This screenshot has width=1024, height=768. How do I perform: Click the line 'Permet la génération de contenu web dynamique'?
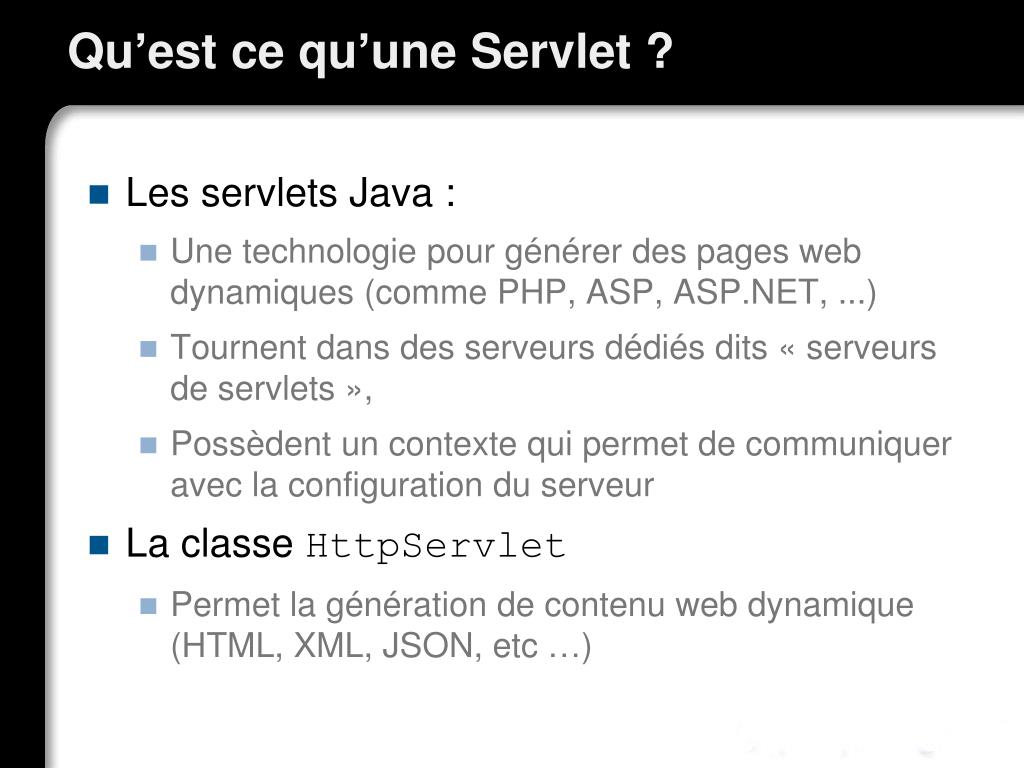click(542, 606)
